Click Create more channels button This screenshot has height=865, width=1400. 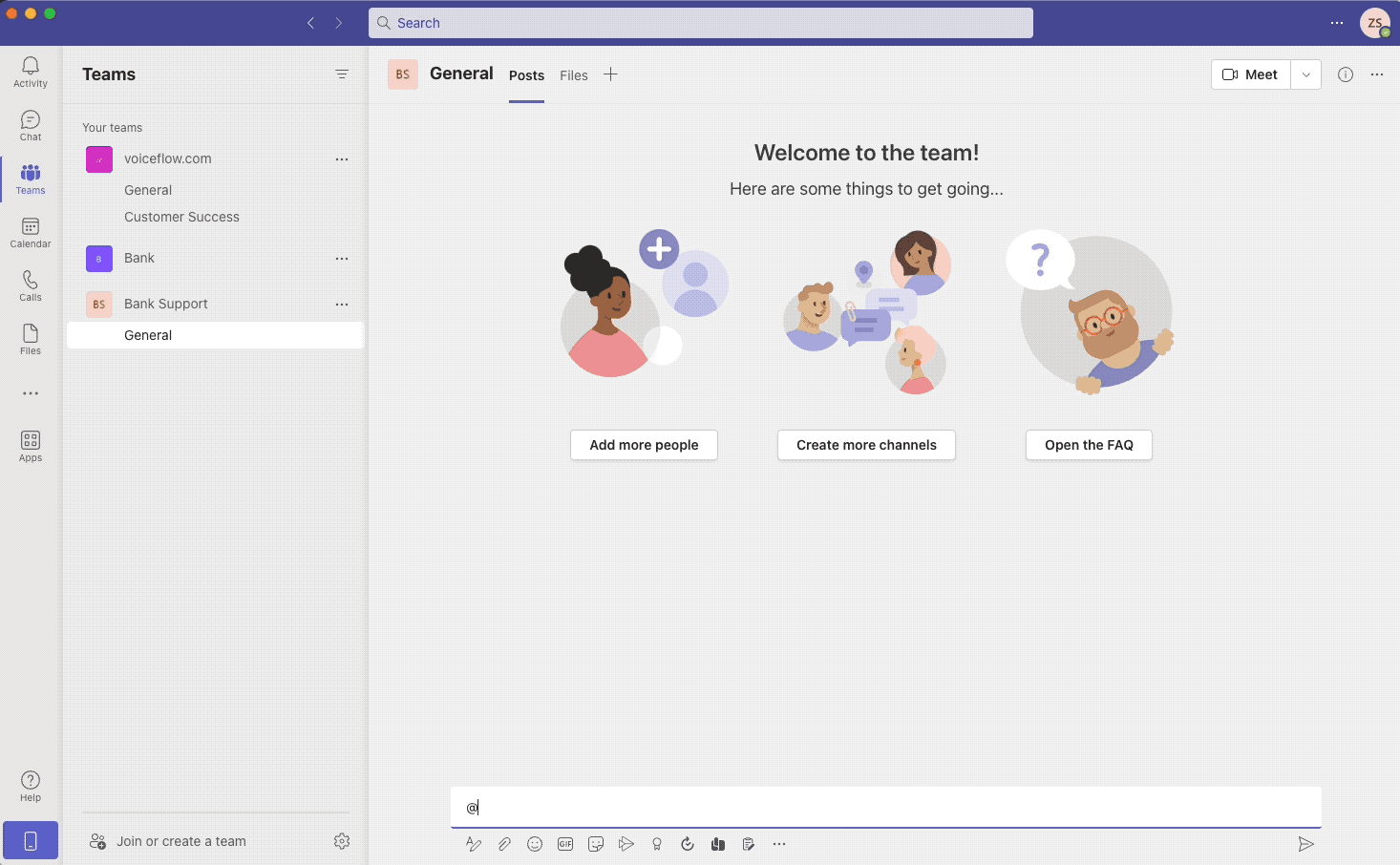point(866,445)
